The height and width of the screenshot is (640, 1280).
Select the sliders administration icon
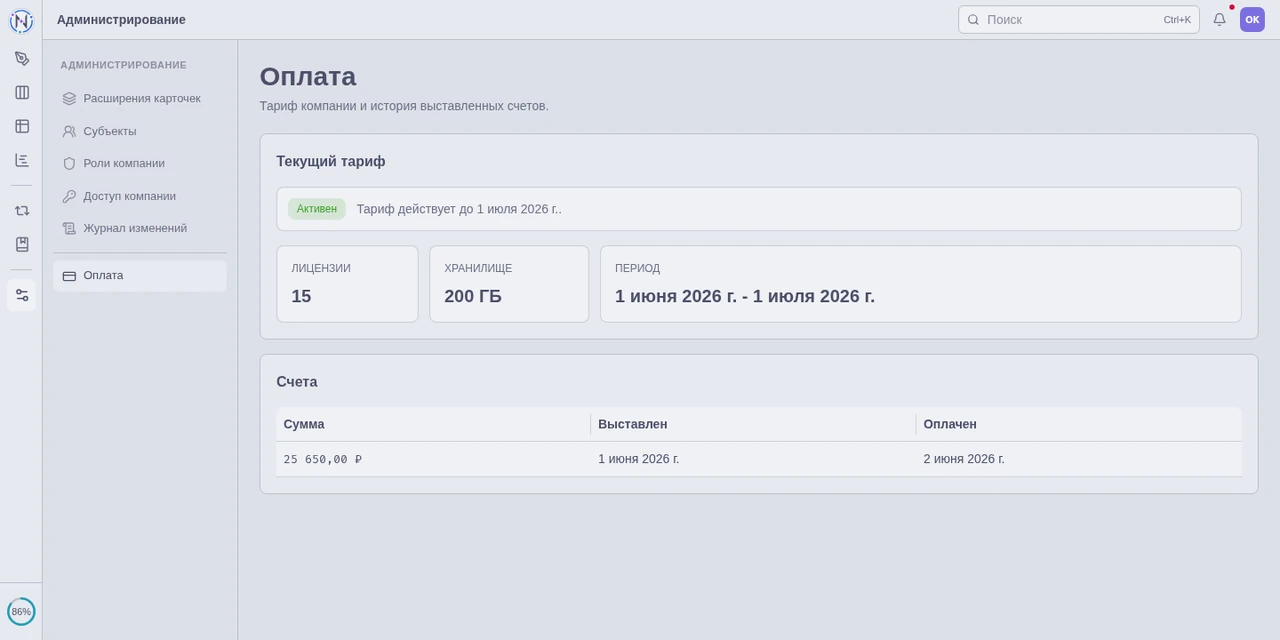coord(22,295)
